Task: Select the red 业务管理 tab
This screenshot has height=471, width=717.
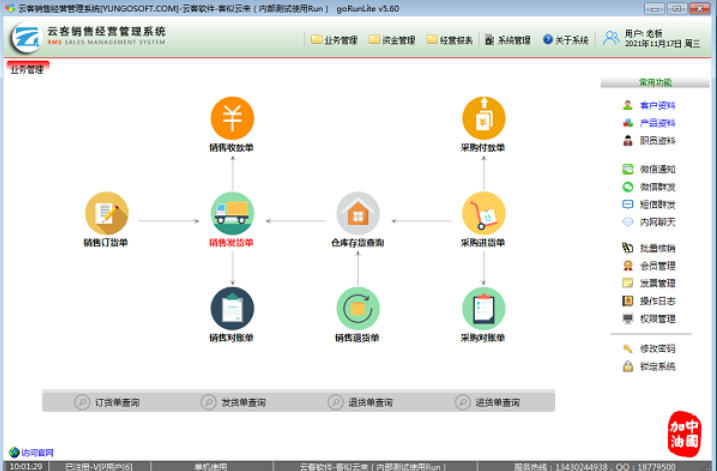Action: [27, 69]
